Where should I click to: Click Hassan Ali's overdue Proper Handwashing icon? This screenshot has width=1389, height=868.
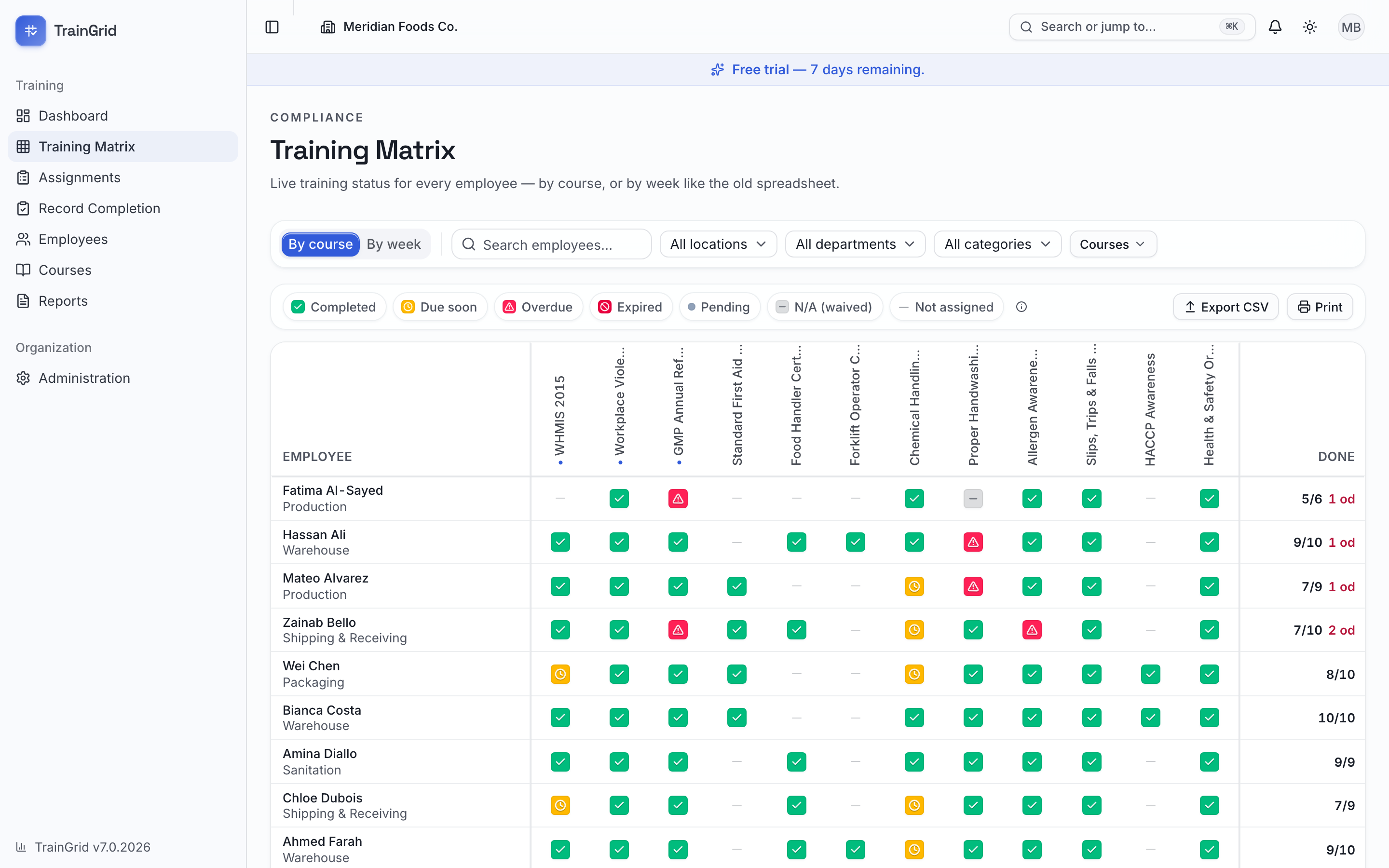pyautogui.click(x=973, y=542)
